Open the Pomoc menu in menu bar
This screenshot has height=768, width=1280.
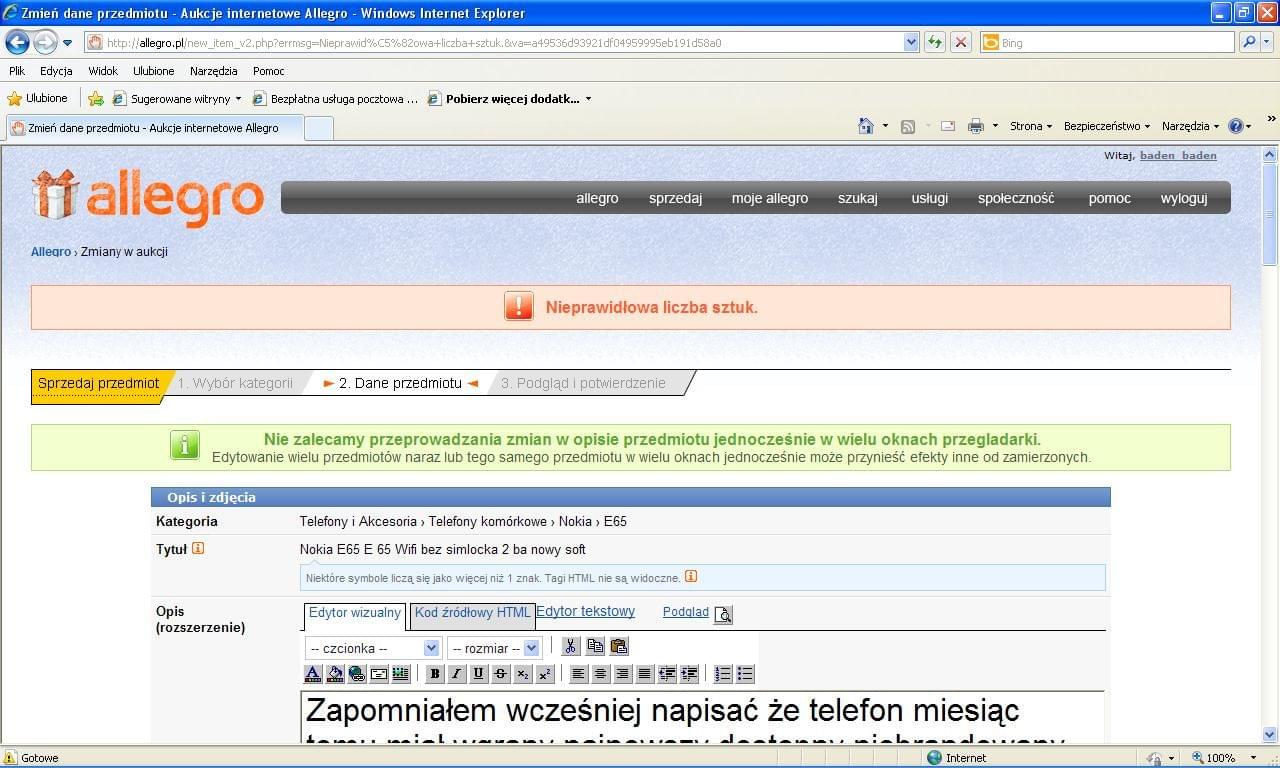point(268,71)
